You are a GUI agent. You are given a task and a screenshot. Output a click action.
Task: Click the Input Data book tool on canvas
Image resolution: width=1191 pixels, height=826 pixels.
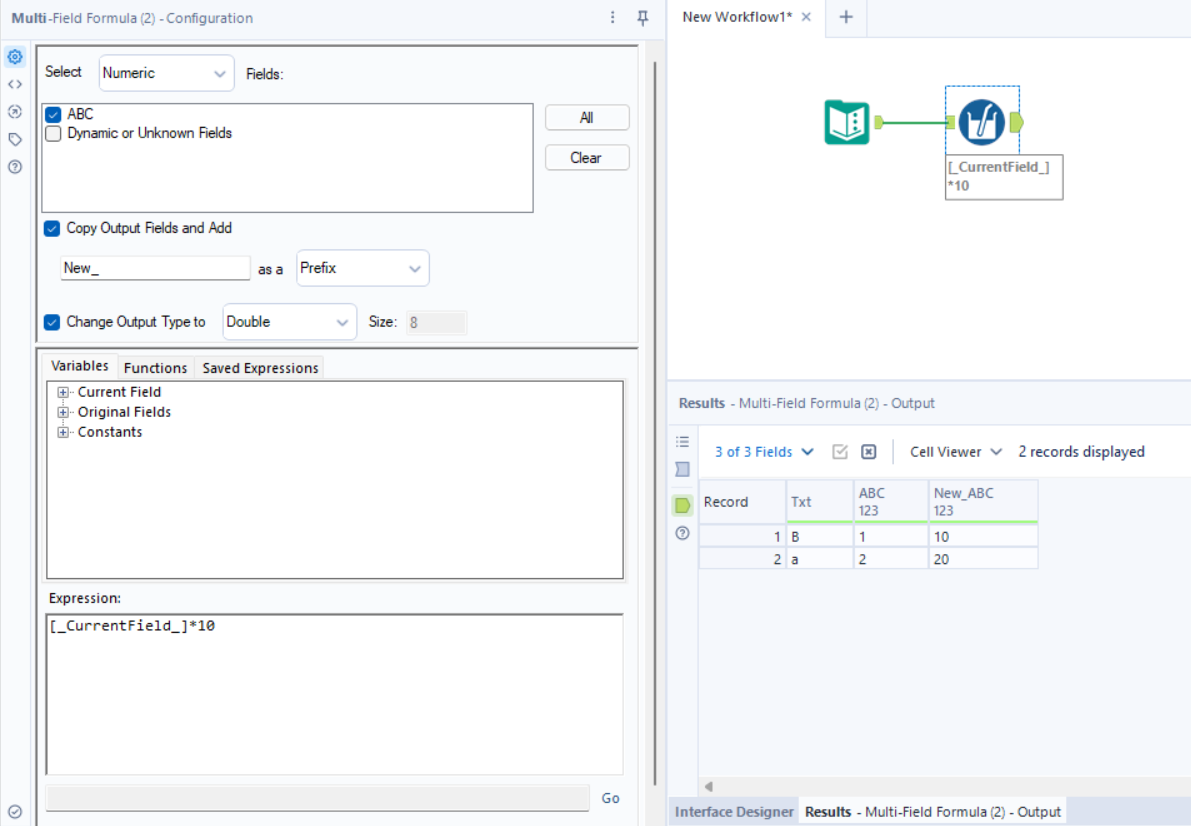[x=846, y=121]
